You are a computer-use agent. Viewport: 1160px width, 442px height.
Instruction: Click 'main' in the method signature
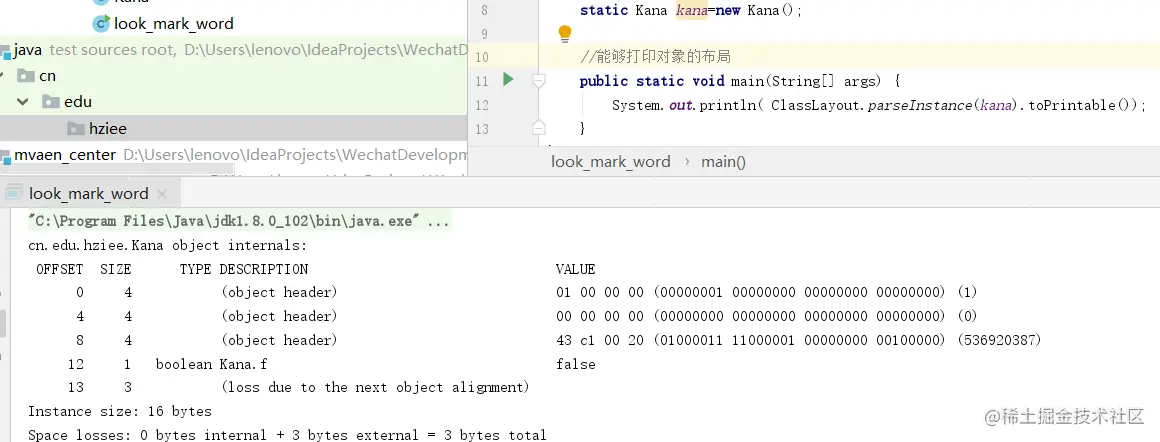coord(746,81)
